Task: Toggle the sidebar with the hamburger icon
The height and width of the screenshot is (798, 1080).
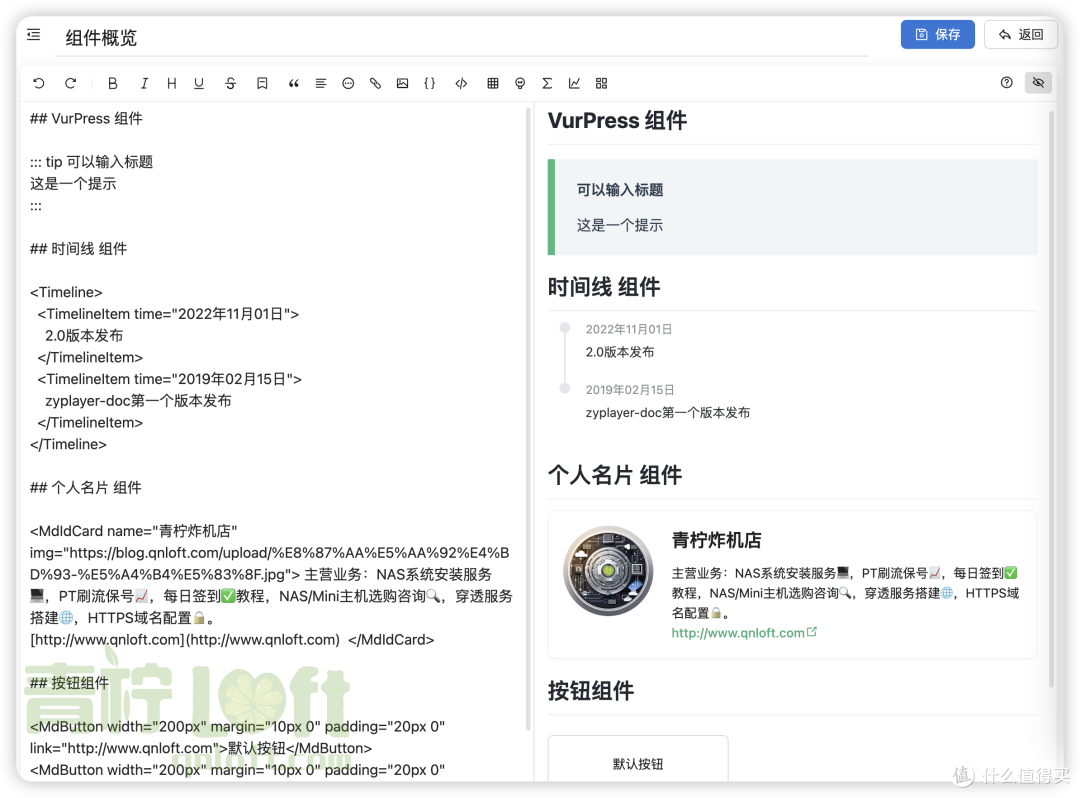Action: click(33, 34)
